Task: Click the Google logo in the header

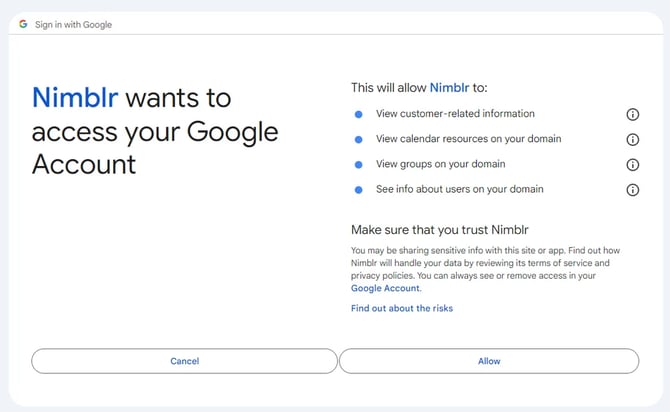Action: click(23, 24)
